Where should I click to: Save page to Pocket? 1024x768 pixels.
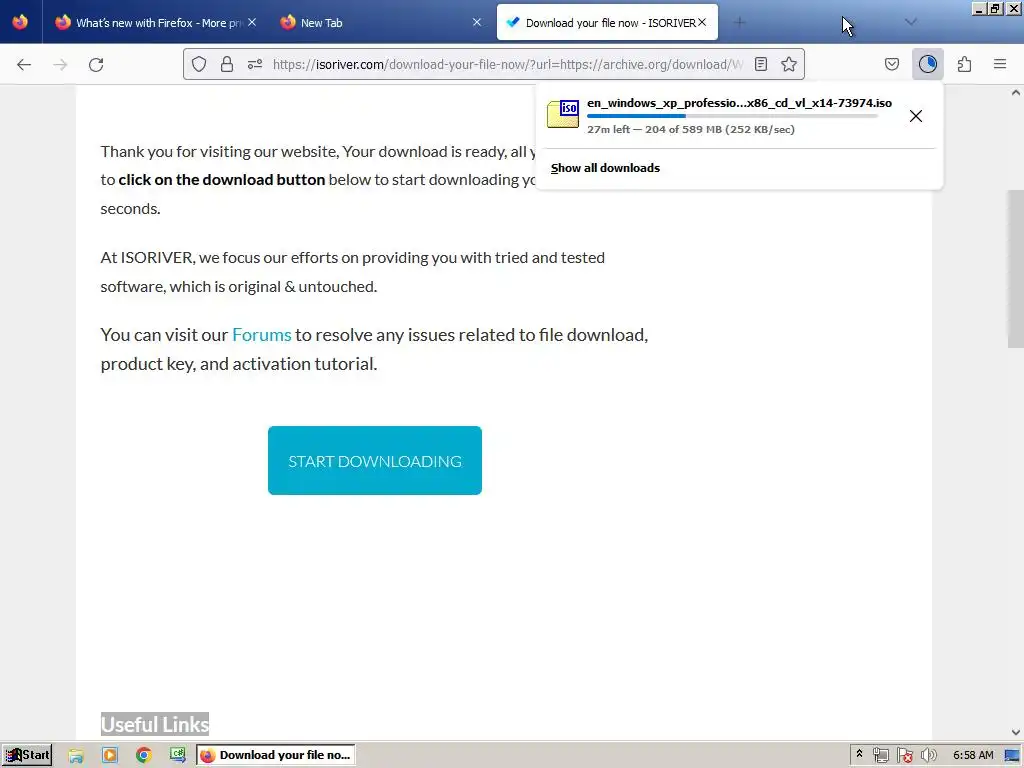pyautogui.click(x=892, y=64)
